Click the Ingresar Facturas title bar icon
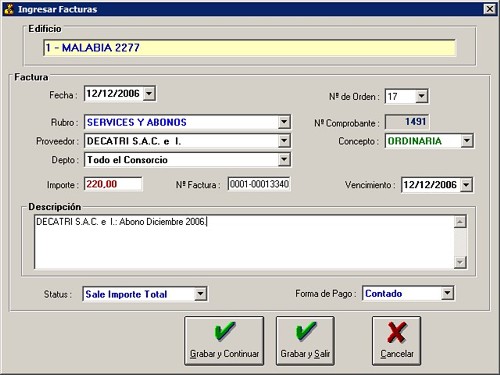500x375 pixels. (x=9, y=9)
